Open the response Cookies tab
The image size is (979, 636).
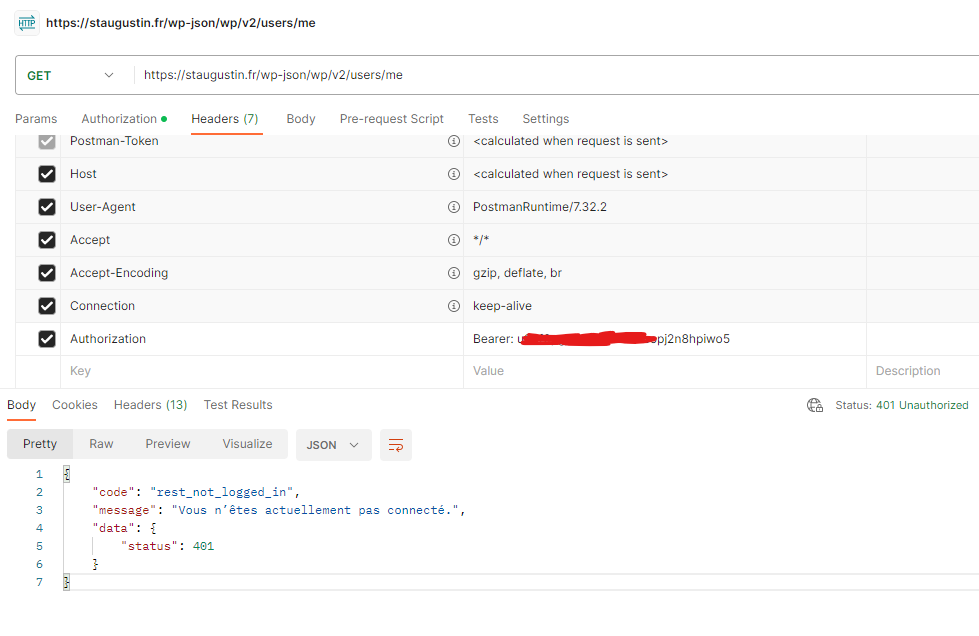tap(75, 405)
